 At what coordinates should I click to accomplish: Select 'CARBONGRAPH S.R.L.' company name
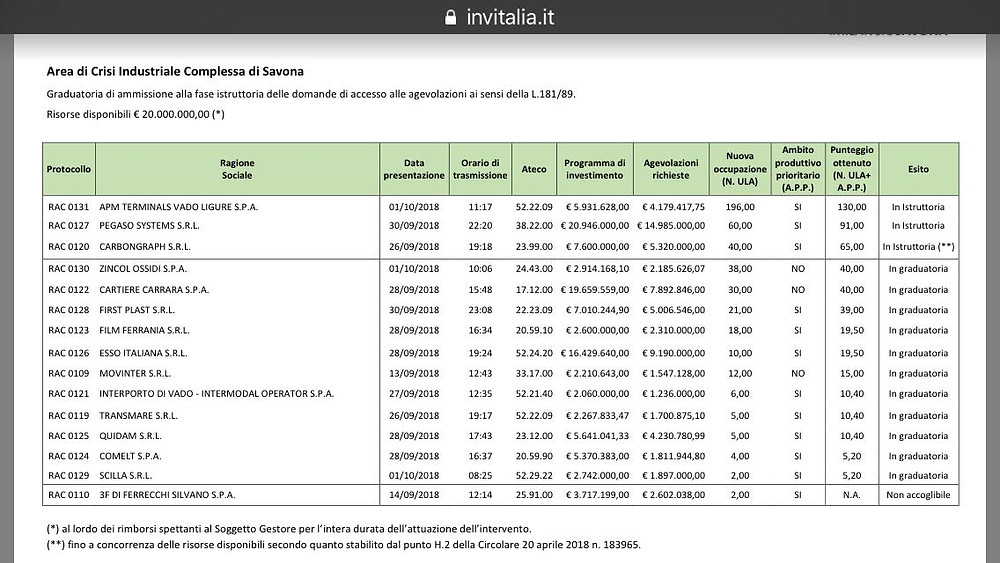click(x=145, y=247)
